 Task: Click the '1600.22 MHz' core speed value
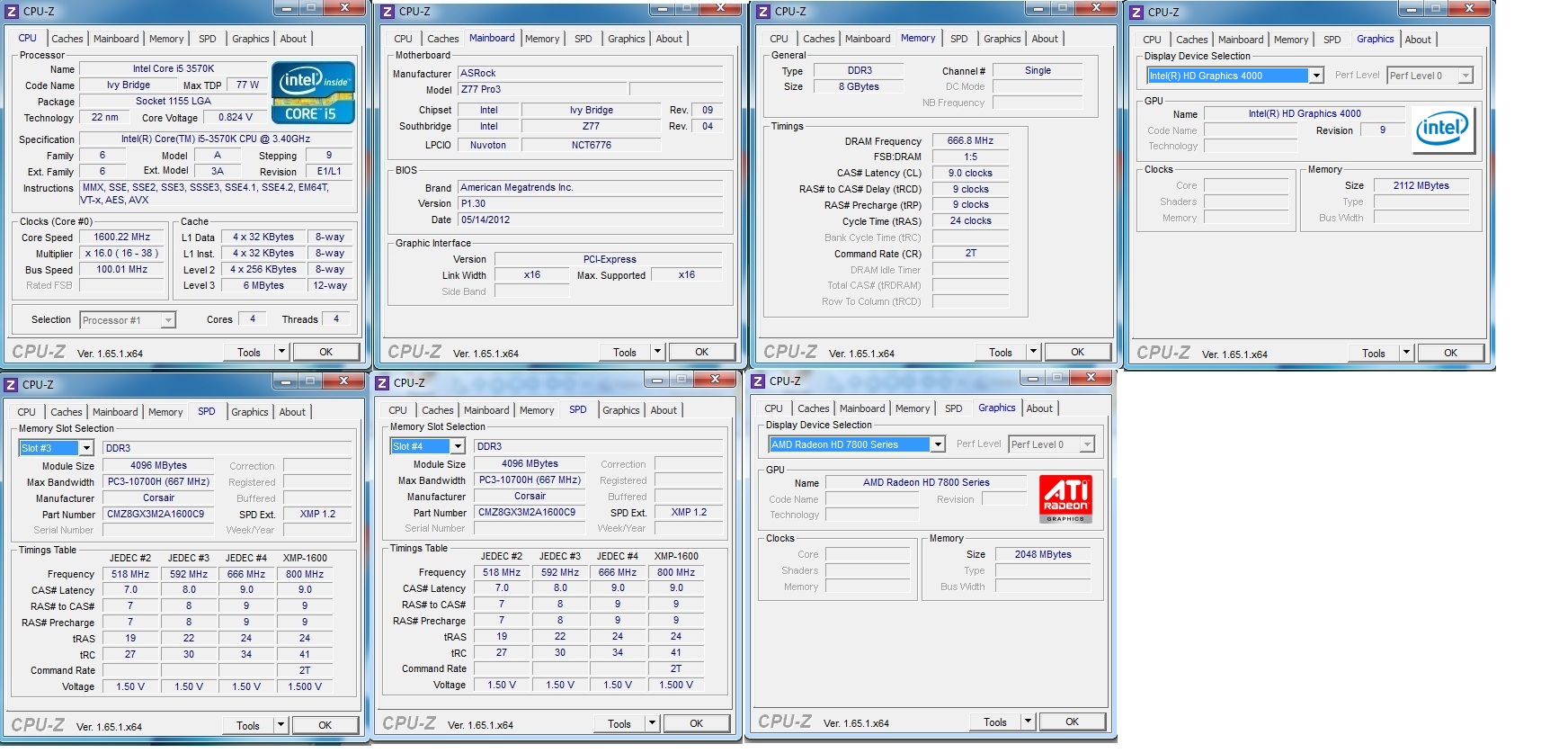click(x=122, y=238)
